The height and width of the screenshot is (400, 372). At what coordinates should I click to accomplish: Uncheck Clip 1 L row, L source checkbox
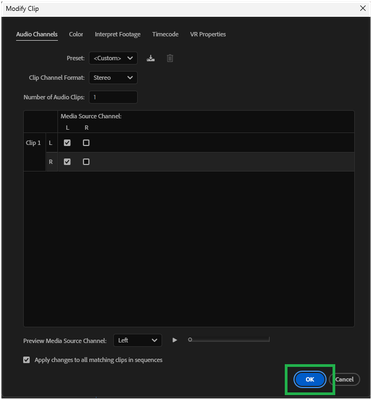coord(67,143)
